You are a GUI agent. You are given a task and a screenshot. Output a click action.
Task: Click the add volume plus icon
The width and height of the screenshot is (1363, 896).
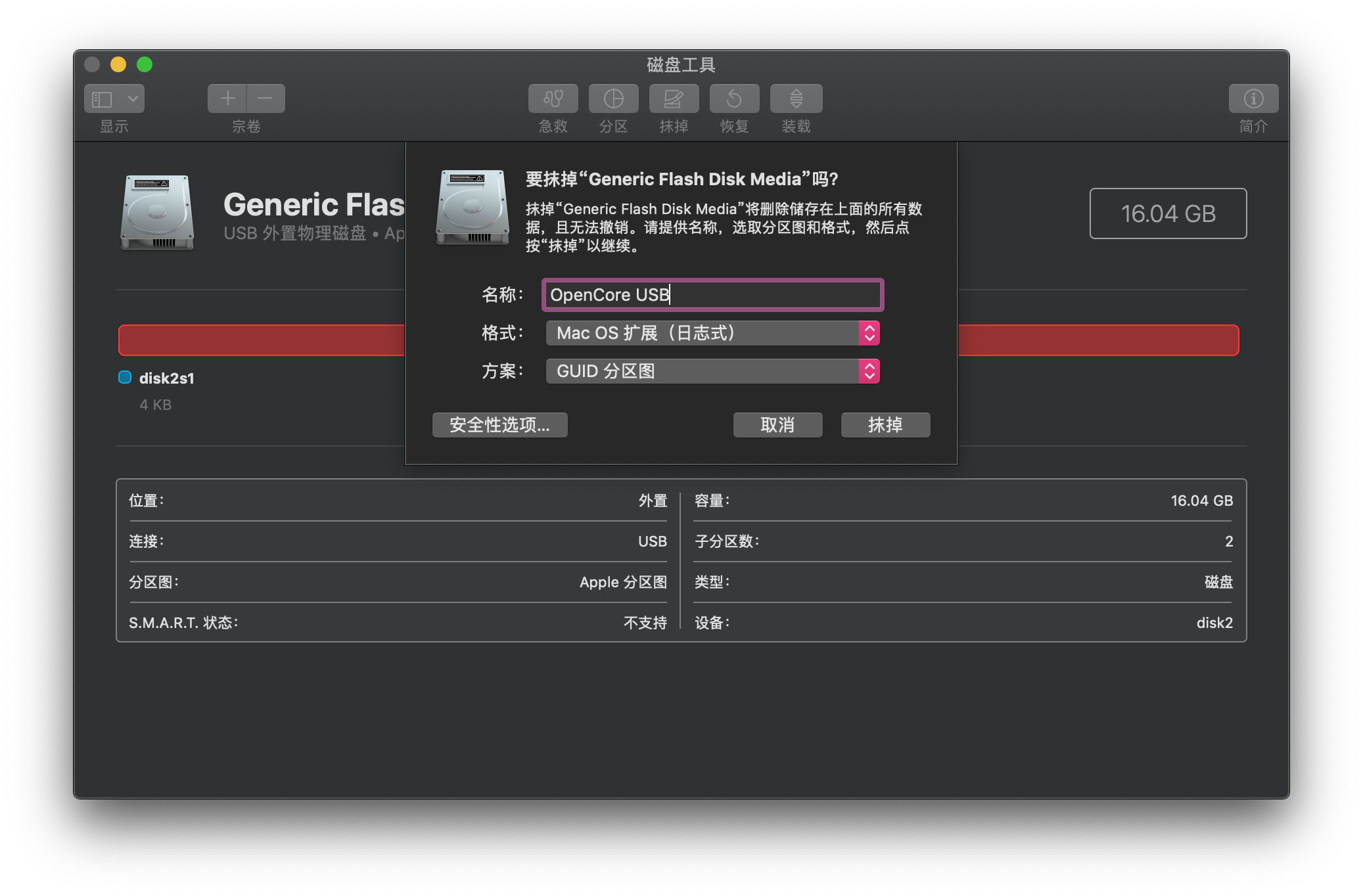(227, 99)
